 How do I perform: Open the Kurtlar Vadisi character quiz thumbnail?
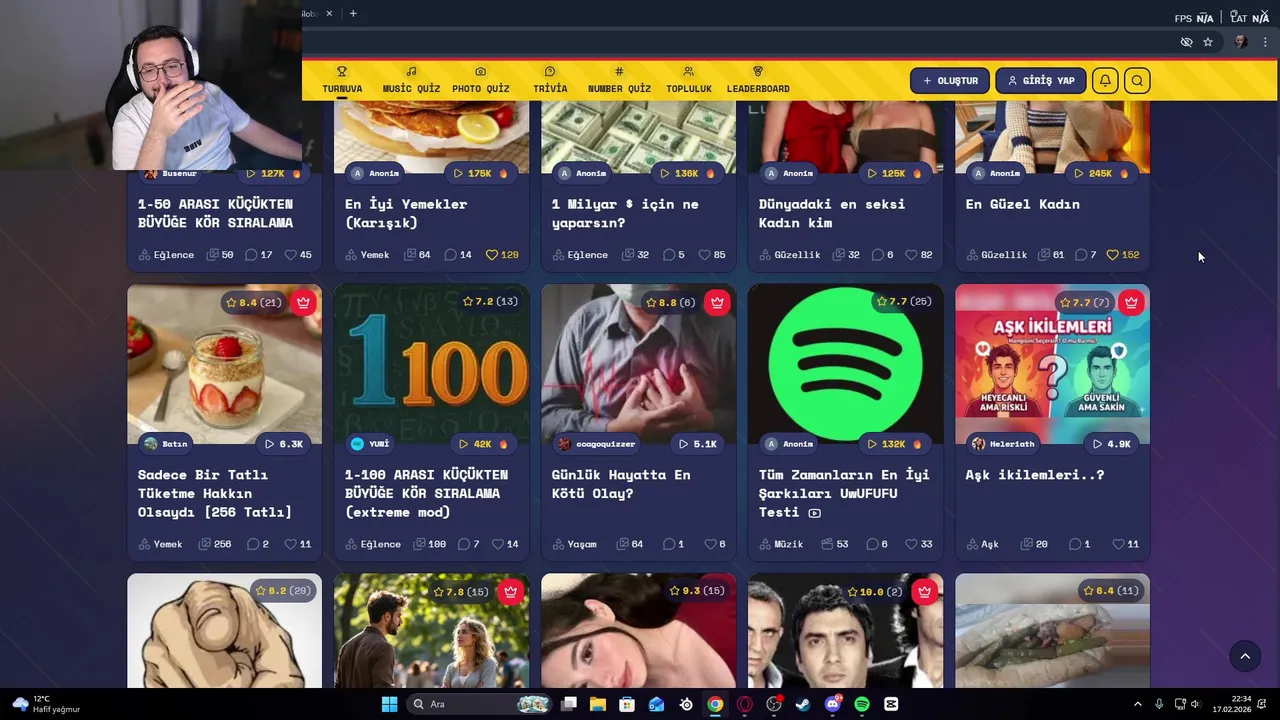[845, 630]
